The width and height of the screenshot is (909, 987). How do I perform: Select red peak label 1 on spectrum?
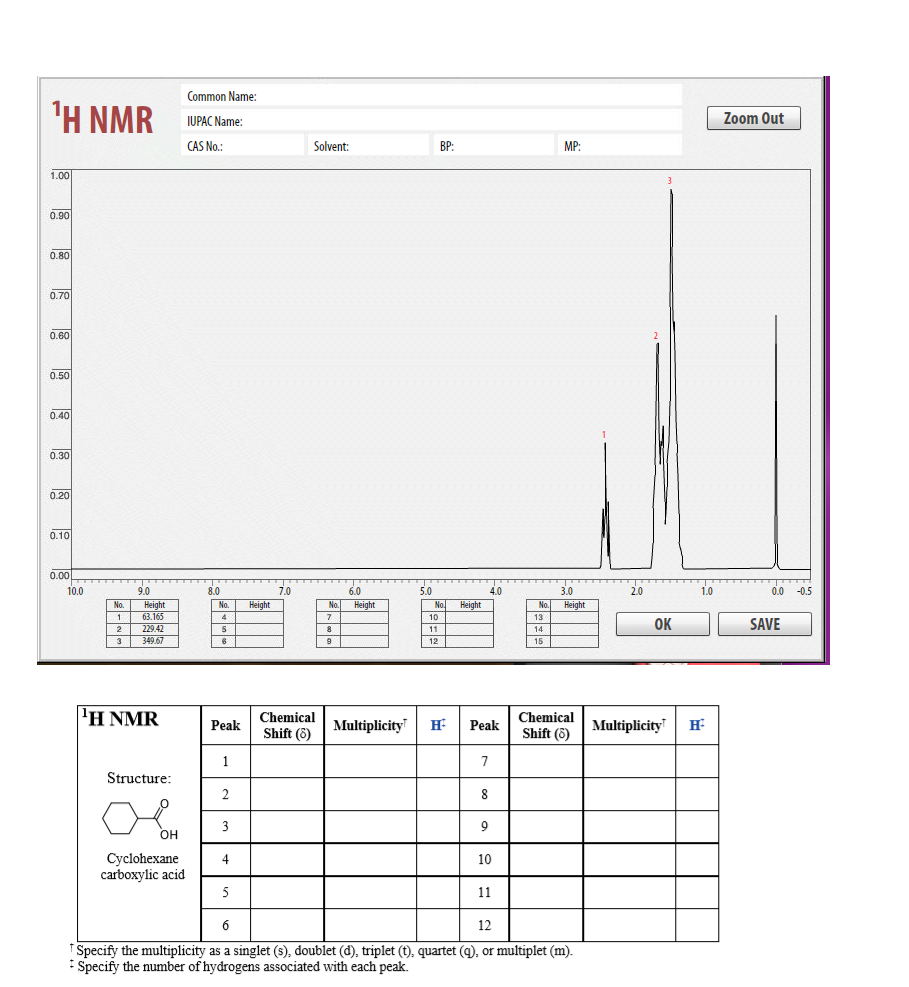[x=604, y=434]
